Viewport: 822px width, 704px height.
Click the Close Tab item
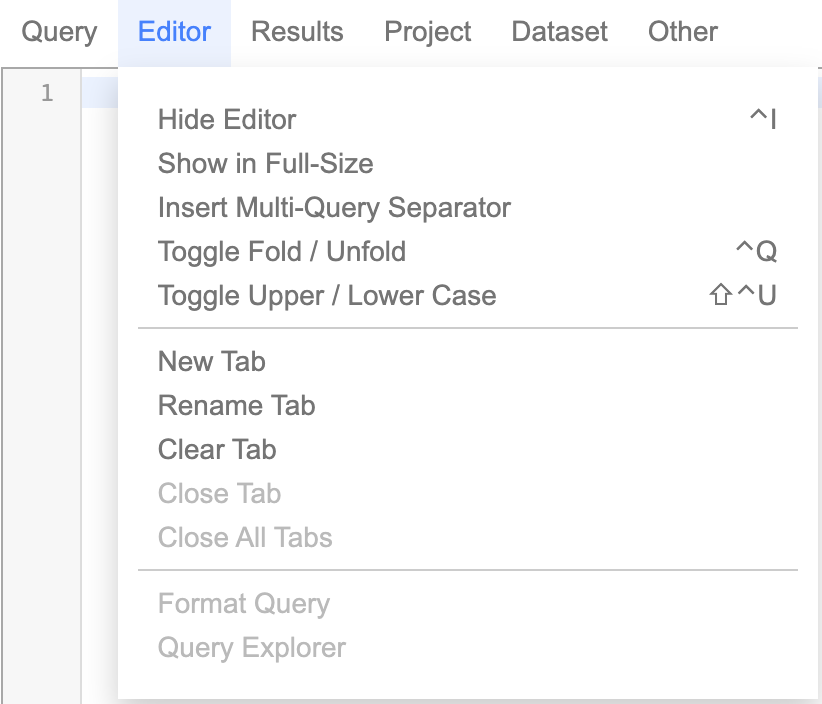219,494
